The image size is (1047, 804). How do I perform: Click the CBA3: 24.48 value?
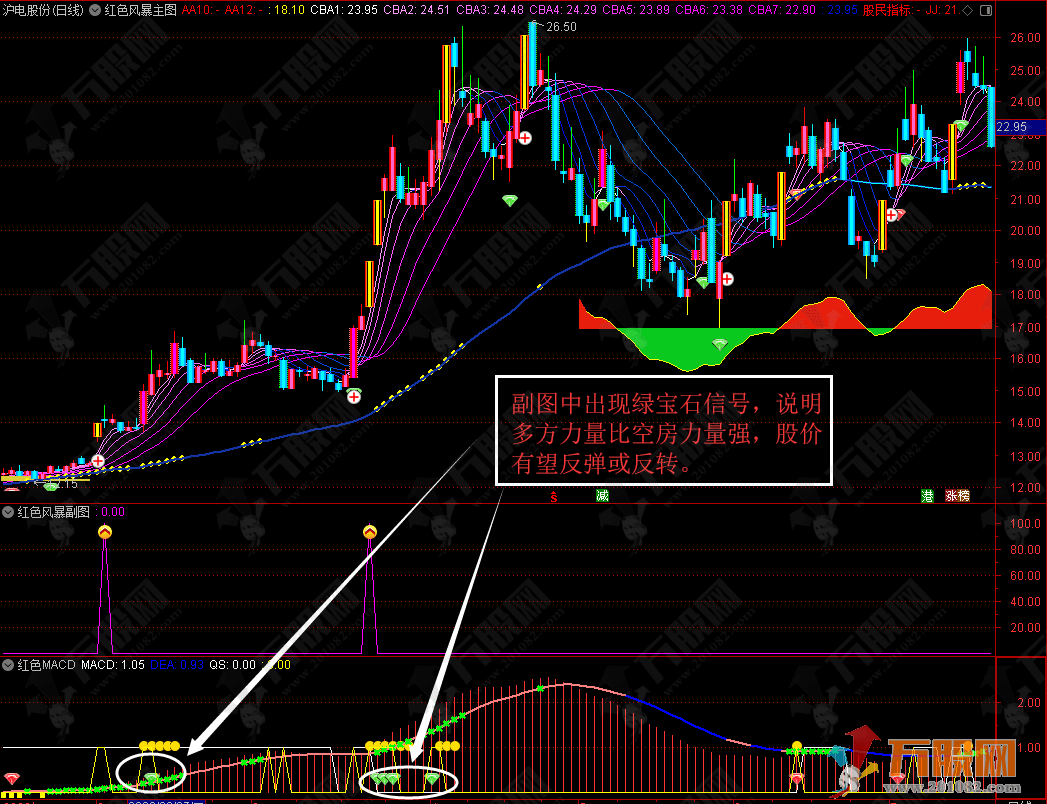490,10
